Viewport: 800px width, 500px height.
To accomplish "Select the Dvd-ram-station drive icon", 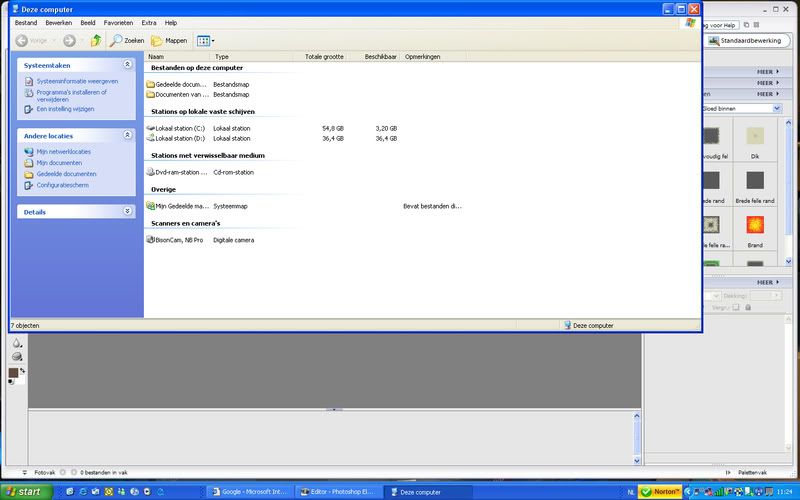I will click(x=150, y=172).
